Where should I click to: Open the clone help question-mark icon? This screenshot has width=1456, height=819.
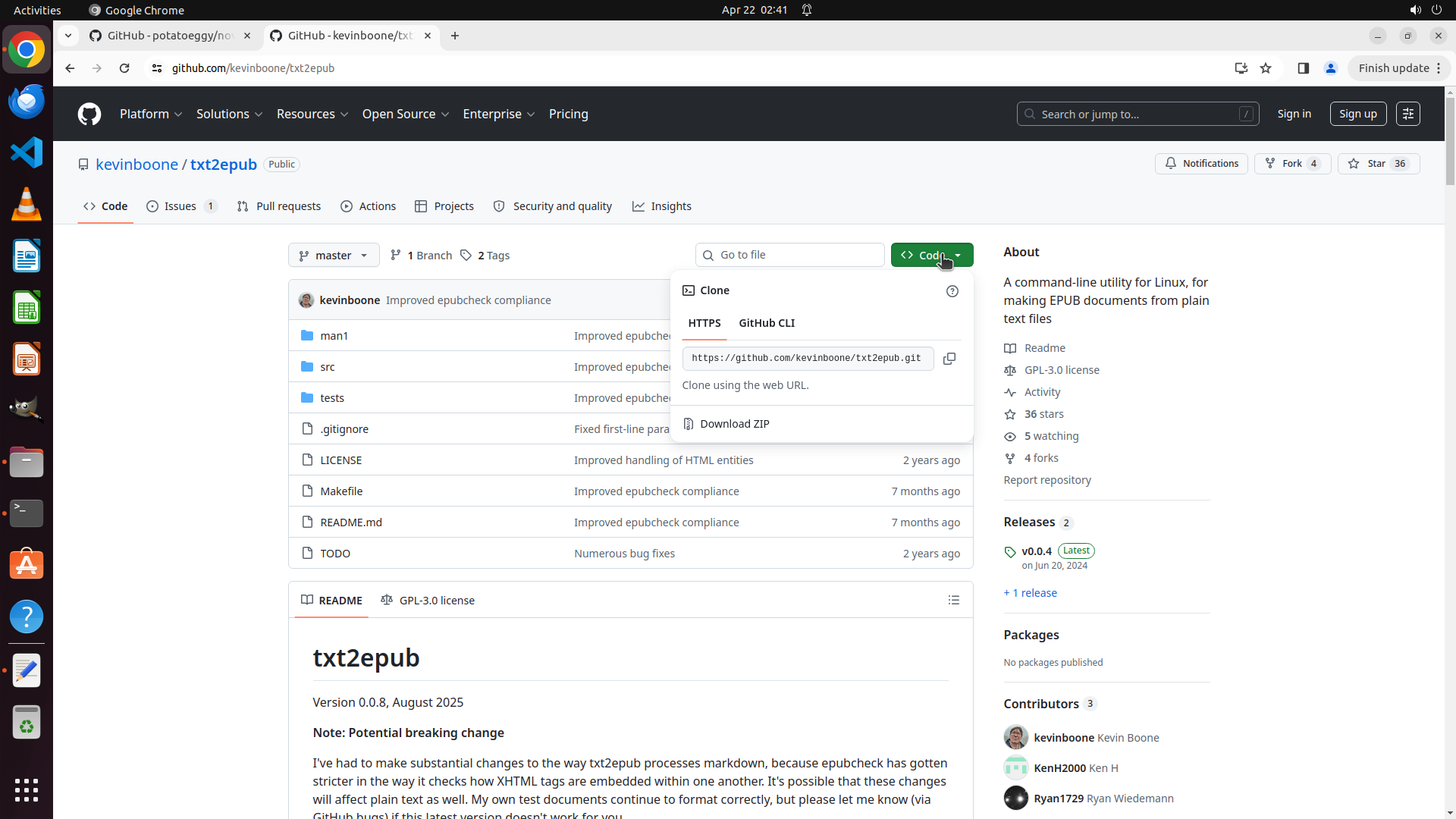952,291
